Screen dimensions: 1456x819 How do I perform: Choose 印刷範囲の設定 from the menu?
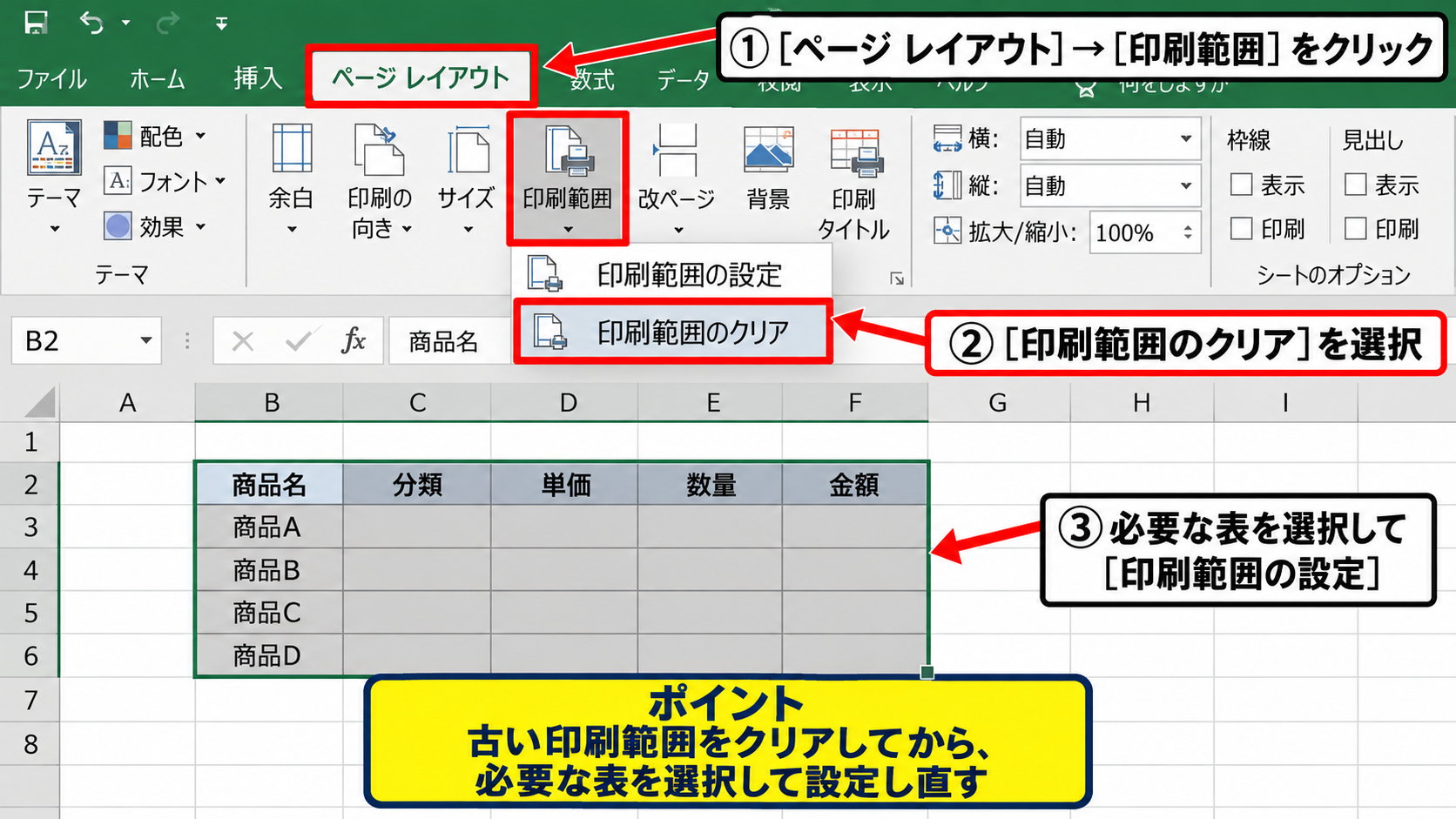coord(671,274)
